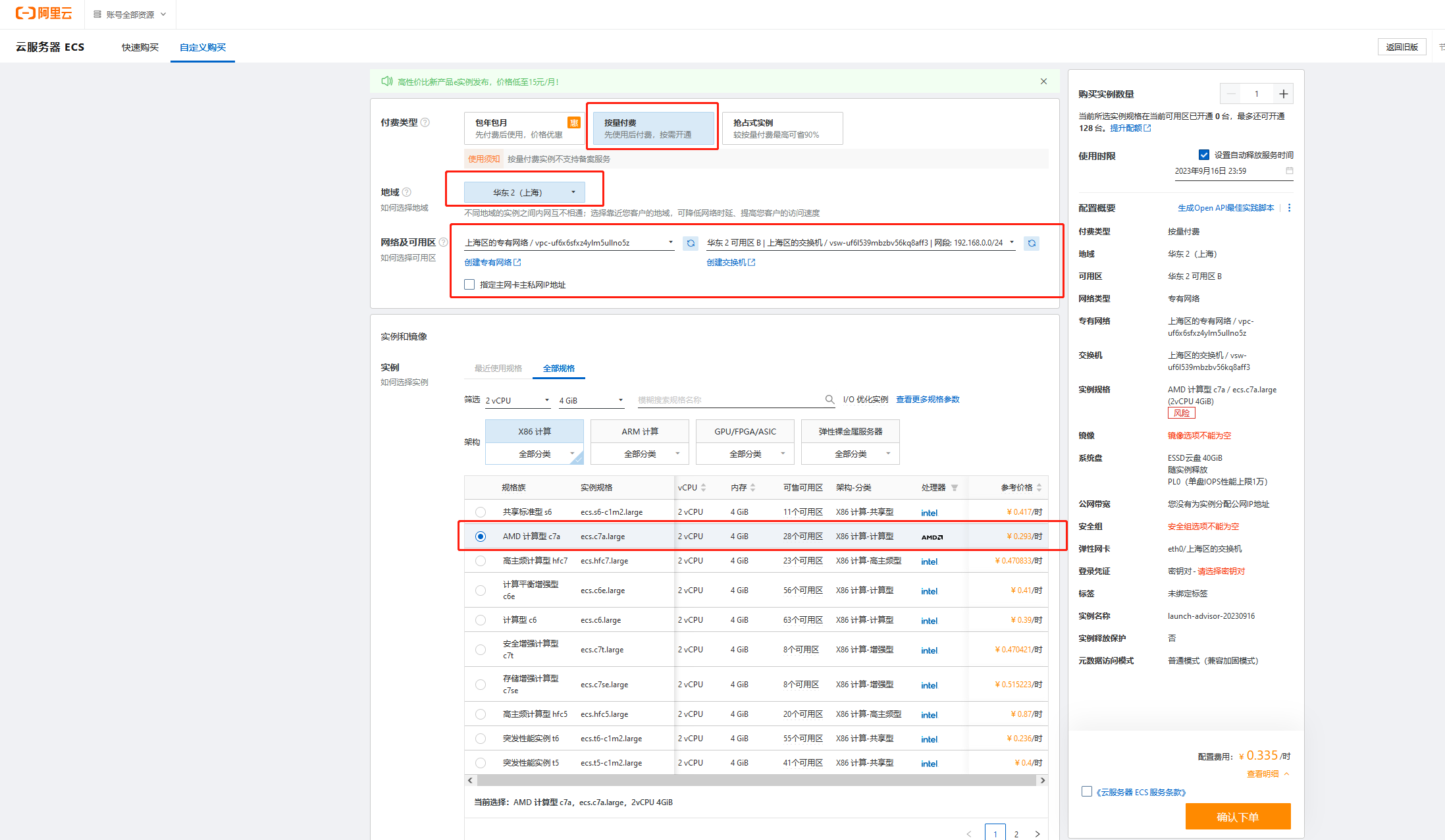Open 创建交换机 link

[731, 262]
